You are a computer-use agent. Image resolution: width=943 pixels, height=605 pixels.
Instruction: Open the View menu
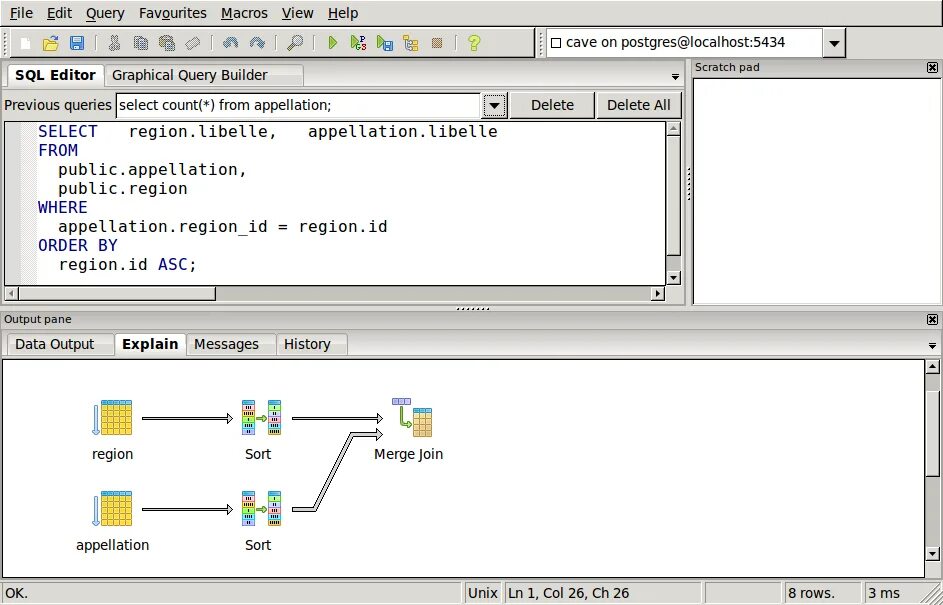pyautogui.click(x=297, y=13)
